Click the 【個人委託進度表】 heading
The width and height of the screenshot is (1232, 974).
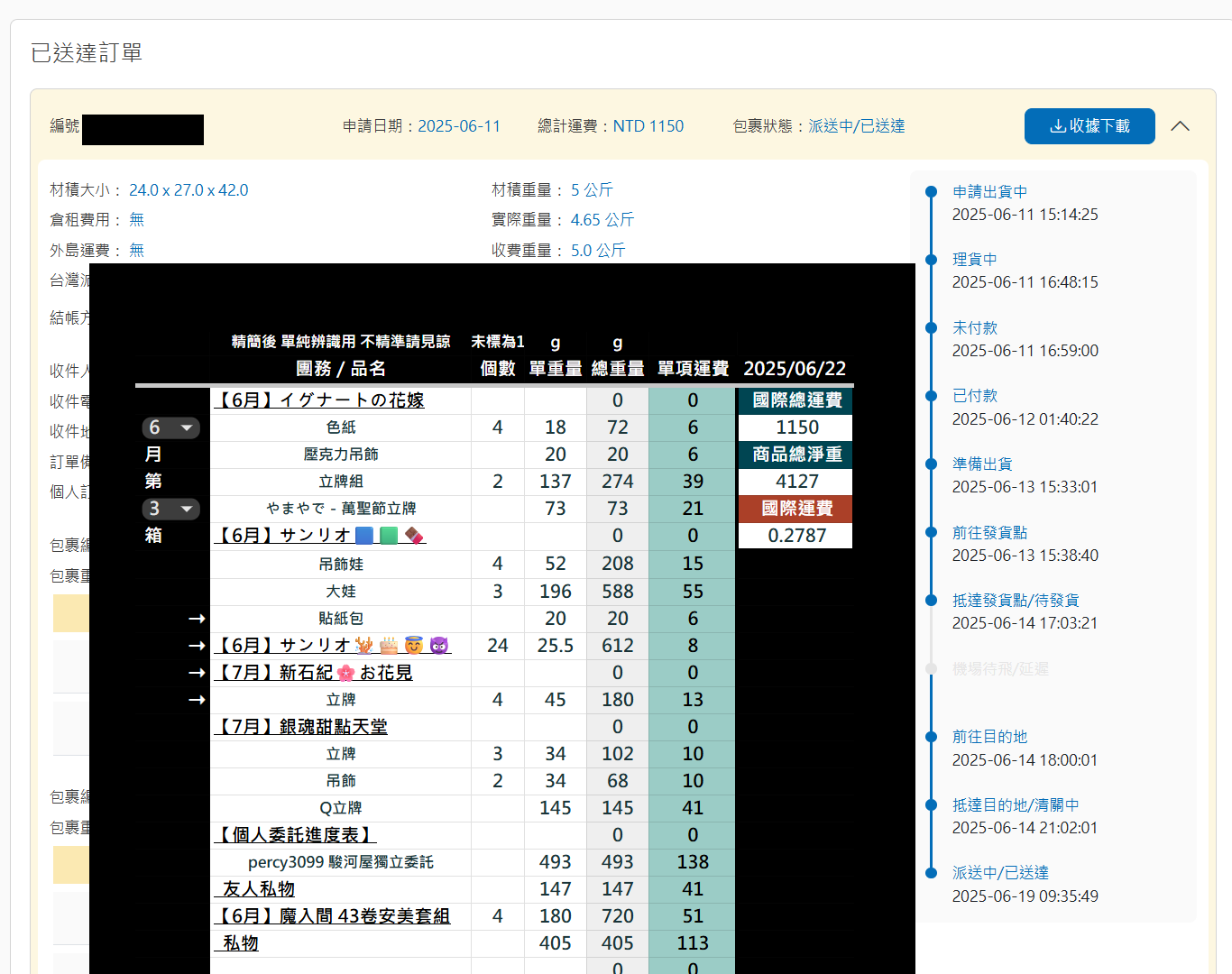[x=295, y=834]
